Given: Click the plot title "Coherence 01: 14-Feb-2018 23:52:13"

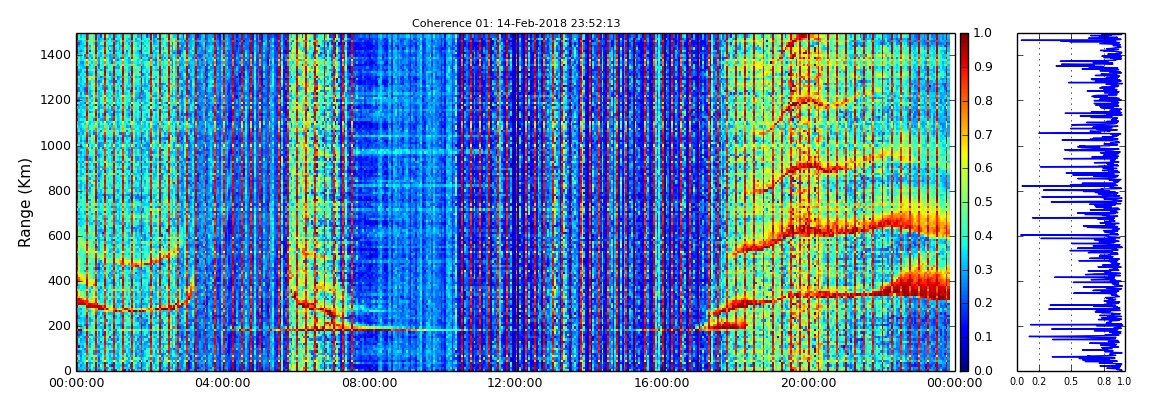Looking at the screenshot, I should pos(516,23).
